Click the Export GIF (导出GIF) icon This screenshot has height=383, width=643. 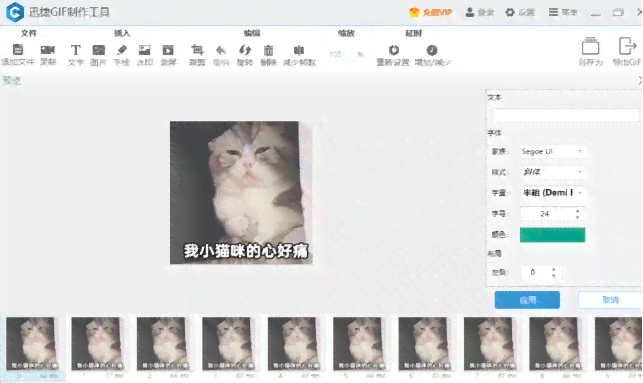[627, 46]
